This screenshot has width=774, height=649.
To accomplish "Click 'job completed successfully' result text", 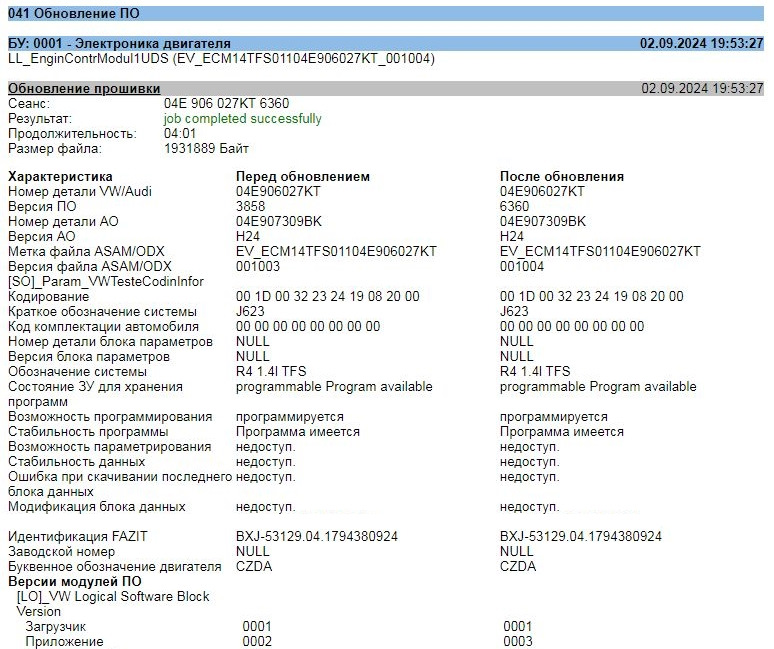I will point(242,119).
